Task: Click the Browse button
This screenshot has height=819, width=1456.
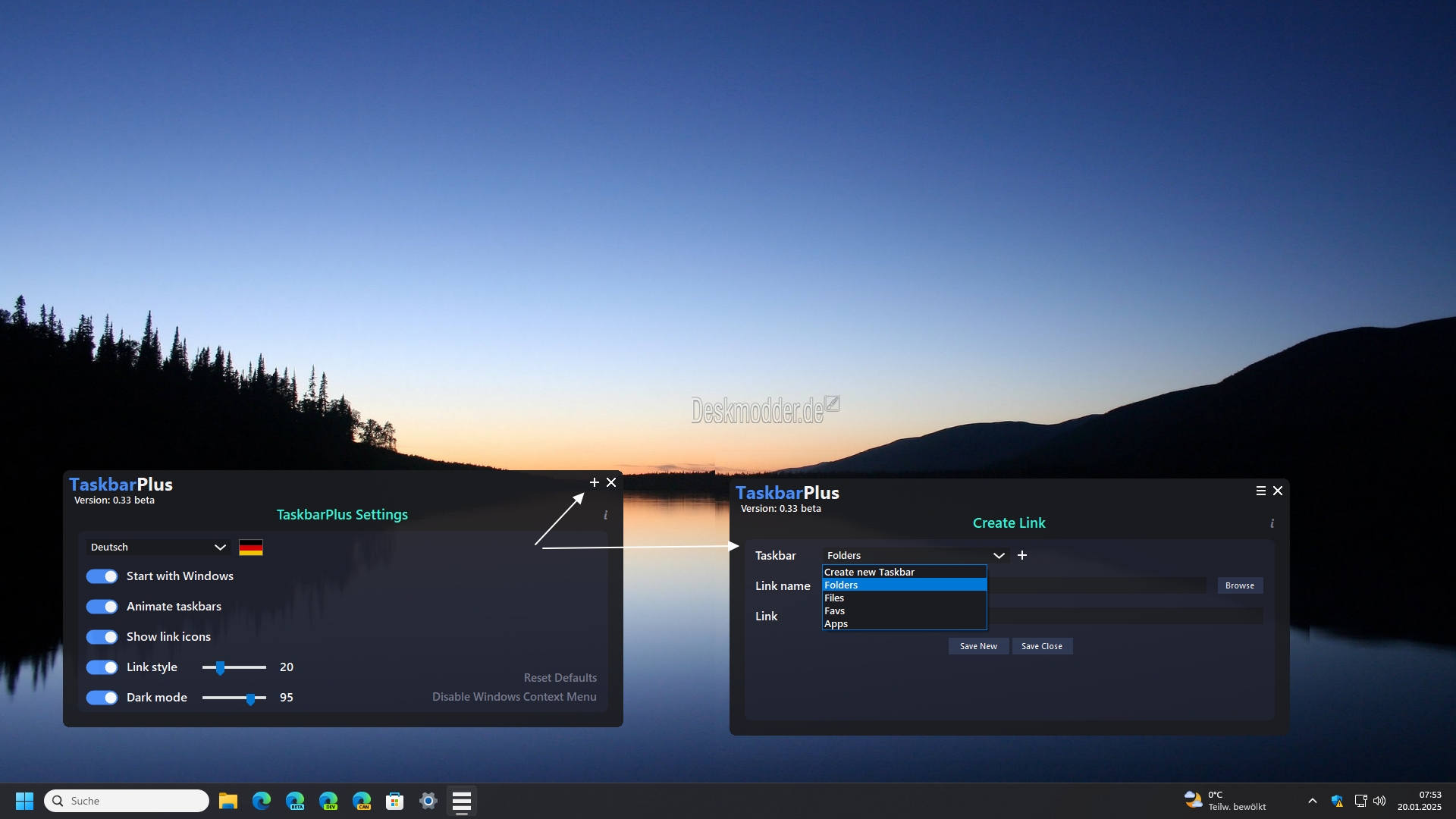Action: 1240,585
